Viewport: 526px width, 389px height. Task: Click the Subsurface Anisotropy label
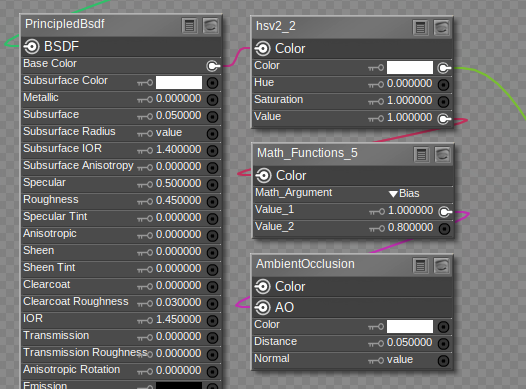(x=78, y=165)
